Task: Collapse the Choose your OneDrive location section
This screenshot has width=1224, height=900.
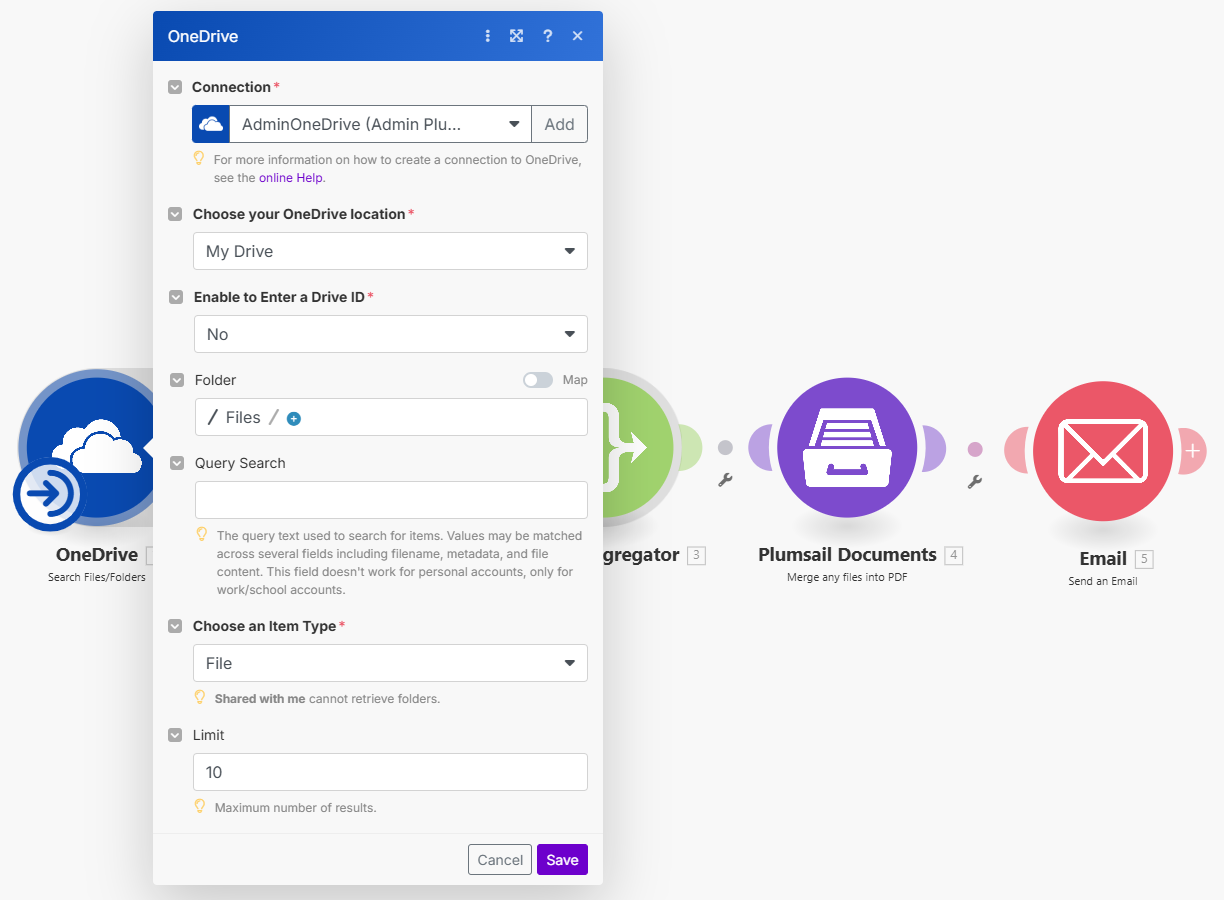Action: (x=175, y=214)
